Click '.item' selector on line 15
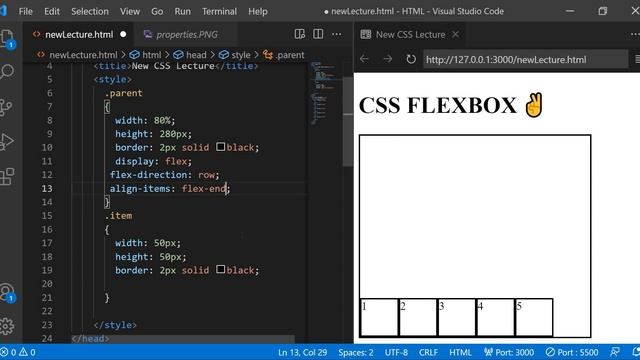640x360 pixels. click(x=118, y=216)
